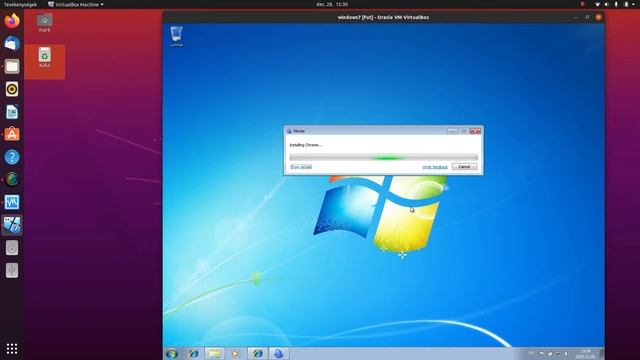Screen dimensions: 640x360
Task: Open the Help dock icon
Action: coord(12,157)
